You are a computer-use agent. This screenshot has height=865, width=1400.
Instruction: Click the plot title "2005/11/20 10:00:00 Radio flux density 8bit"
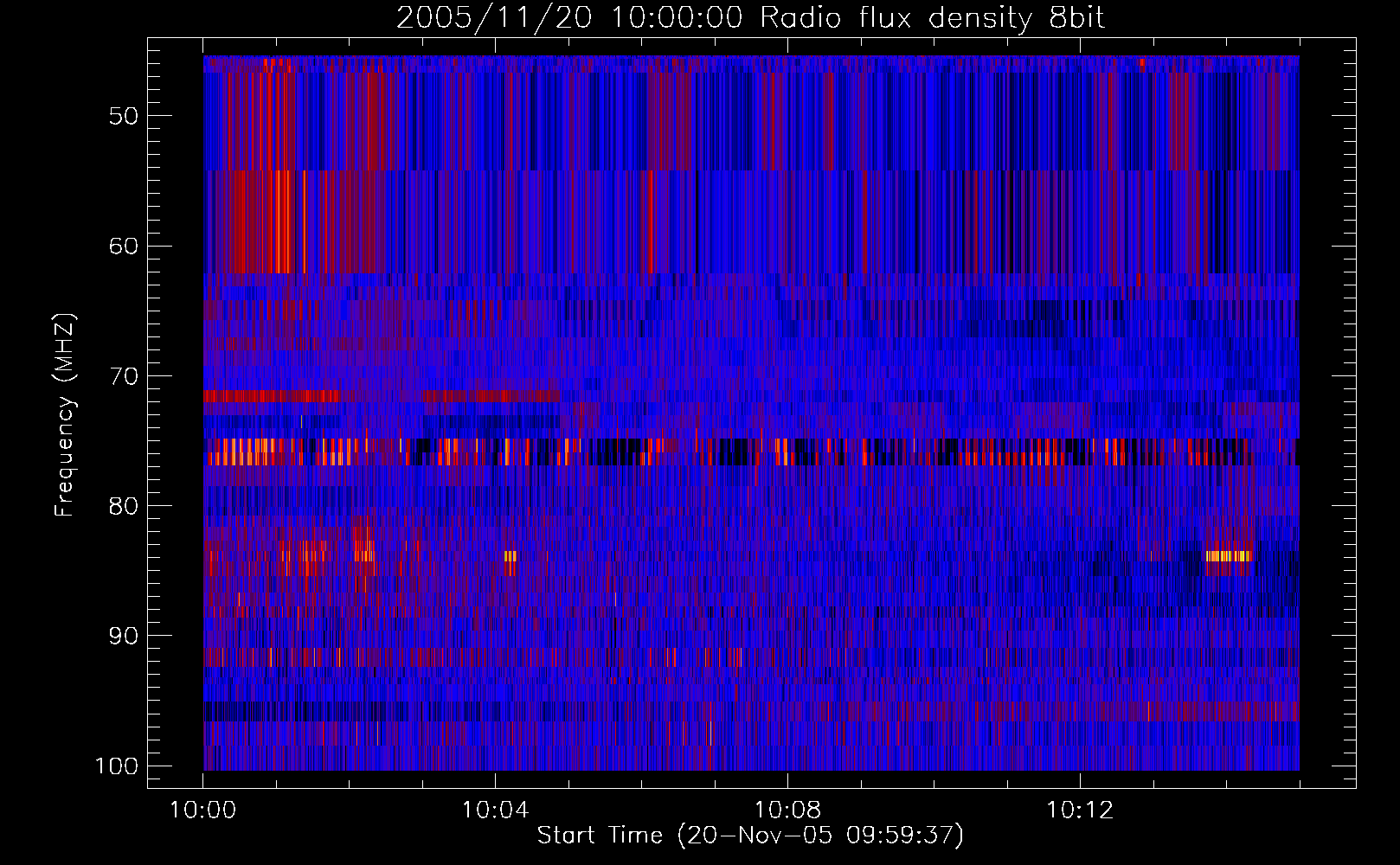[x=750, y=18]
